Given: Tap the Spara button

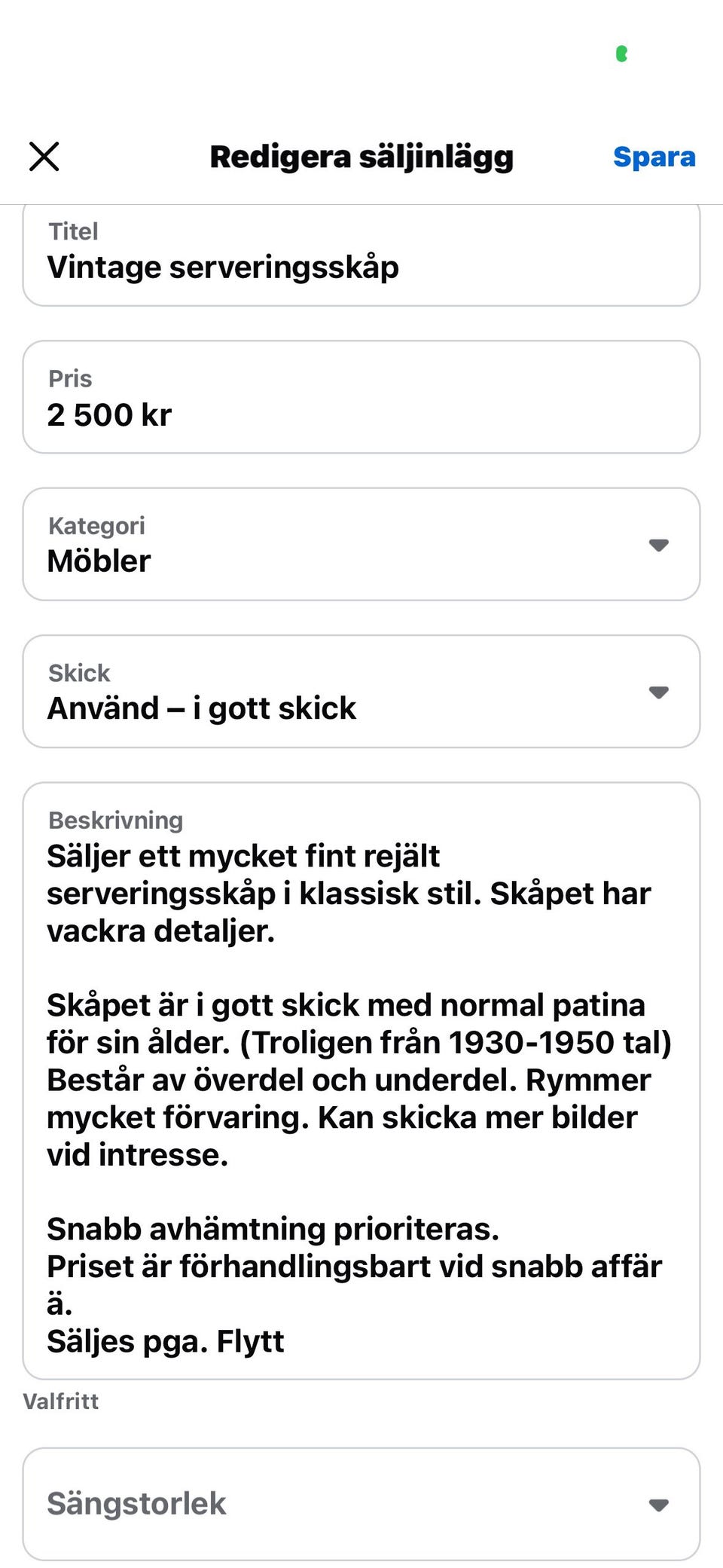Looking at the screenshot, I should [654, 157].
